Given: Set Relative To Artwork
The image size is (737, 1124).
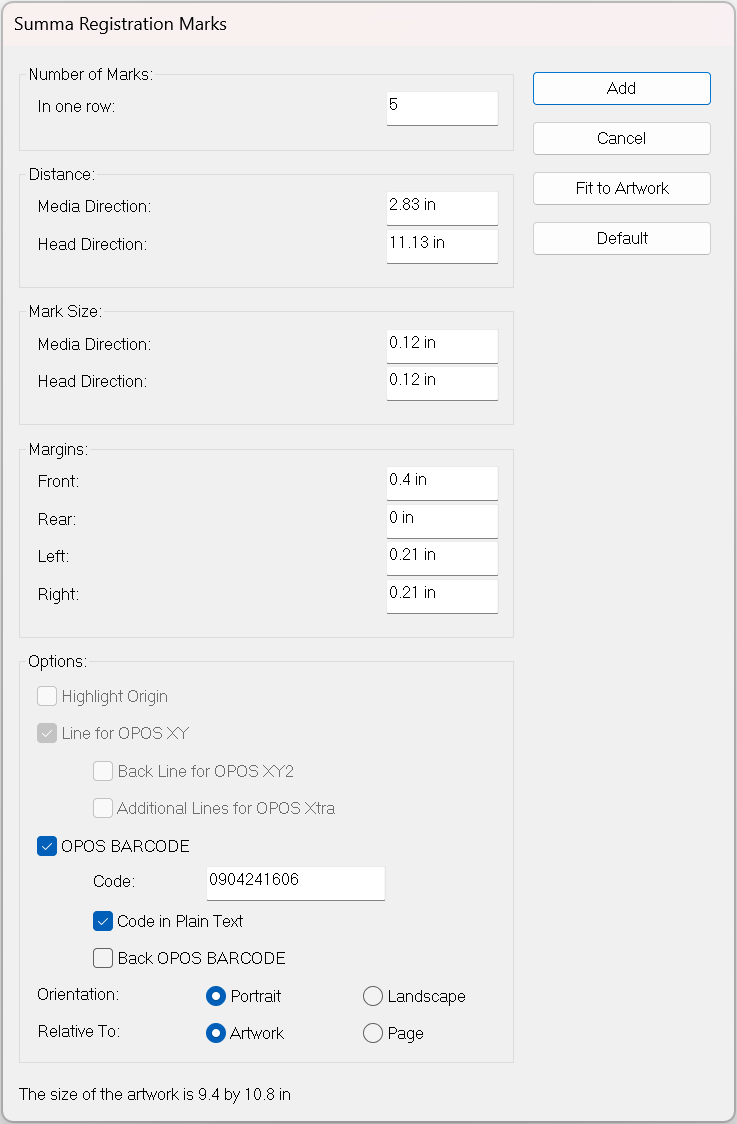Looking at the screenshot, I should tap(216, 1034).
